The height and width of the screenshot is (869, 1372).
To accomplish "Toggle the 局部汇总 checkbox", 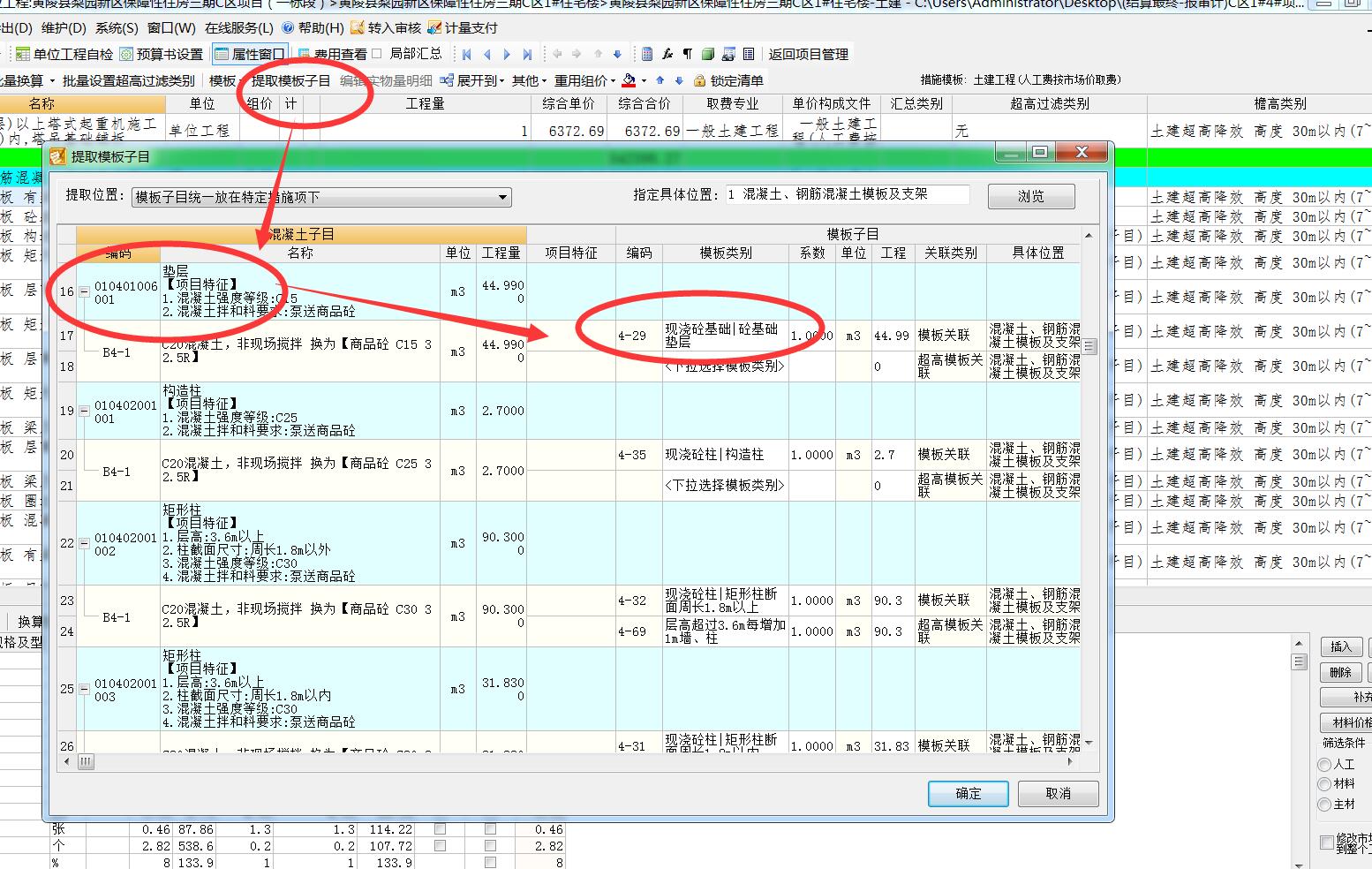I will 377,54.
